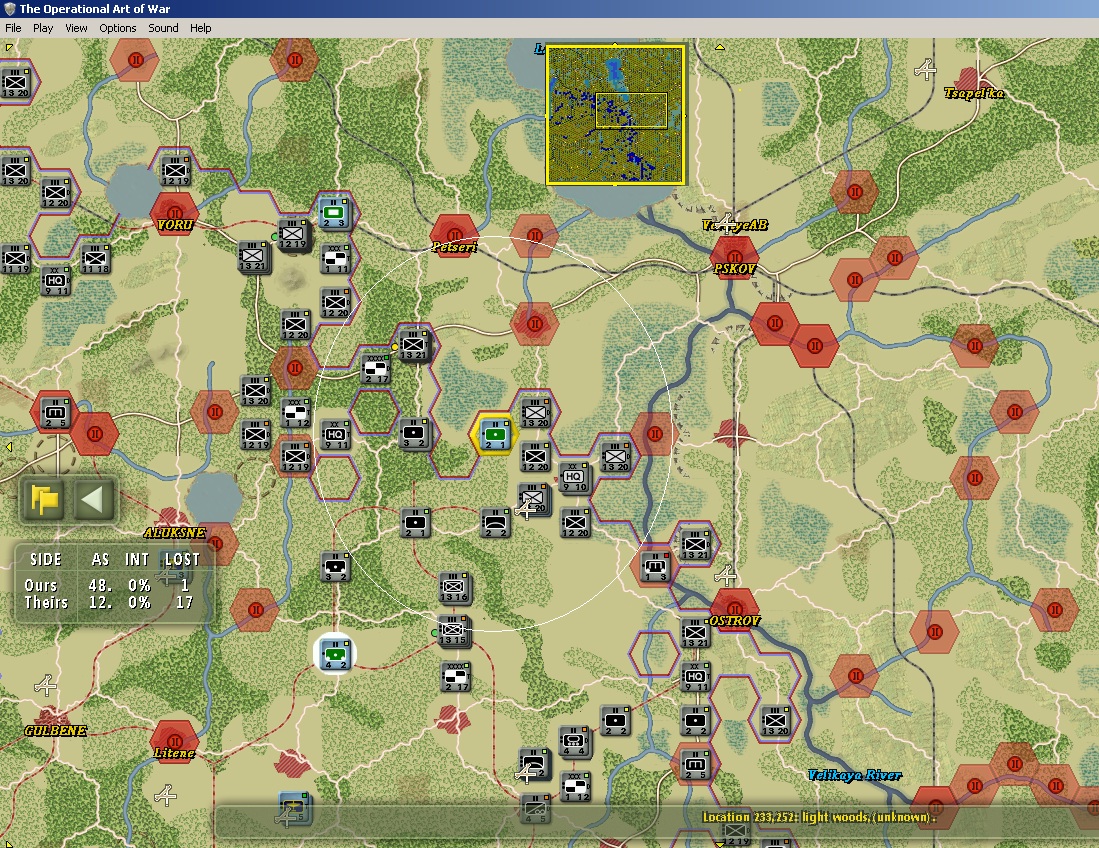Open the View menu
1099x848 pixels.
click(x=76, y=28)
